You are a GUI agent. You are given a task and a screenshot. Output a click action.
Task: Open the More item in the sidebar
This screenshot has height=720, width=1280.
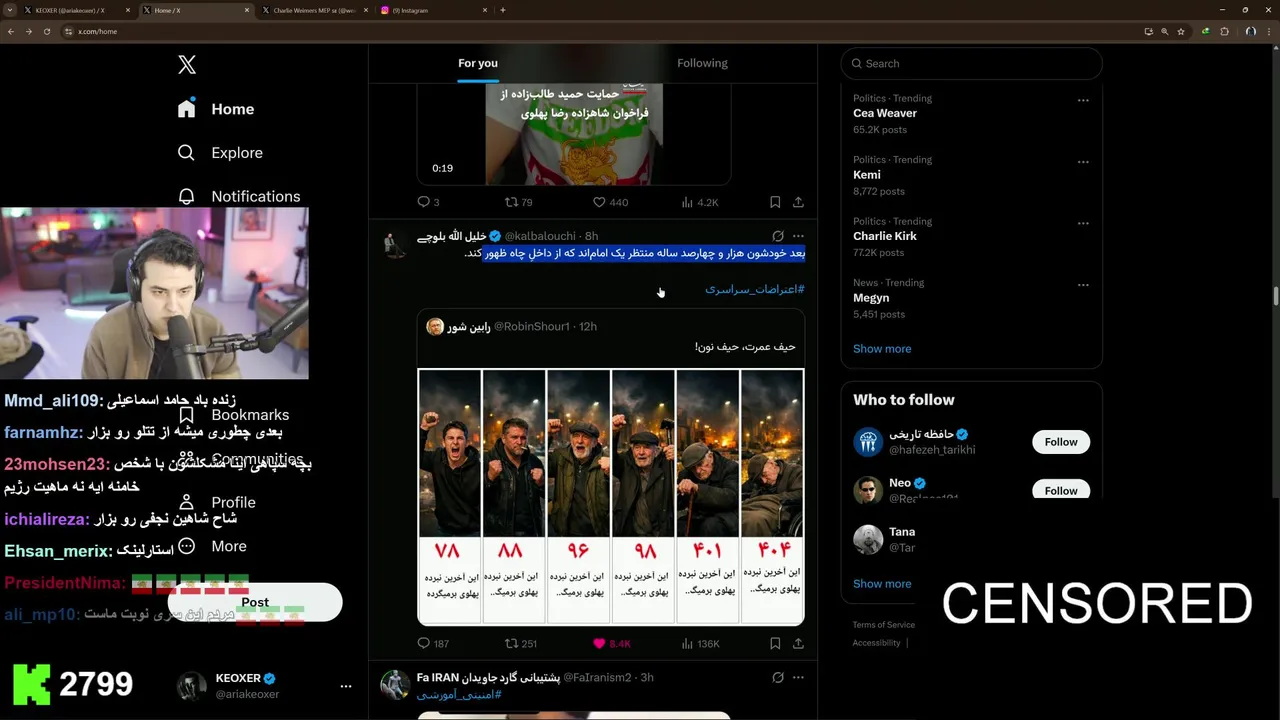[x=212, y=546]
